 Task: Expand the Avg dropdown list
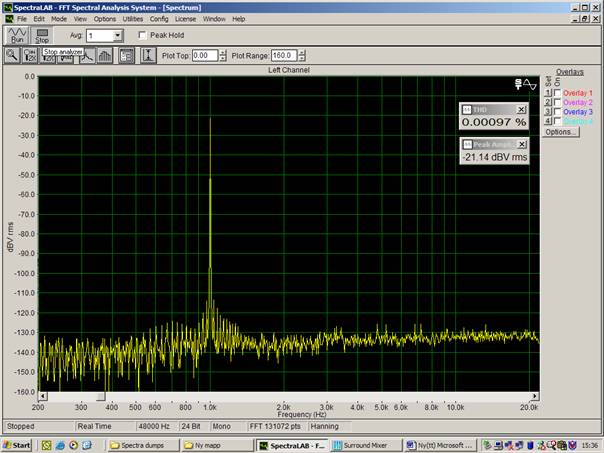[117, 36]
